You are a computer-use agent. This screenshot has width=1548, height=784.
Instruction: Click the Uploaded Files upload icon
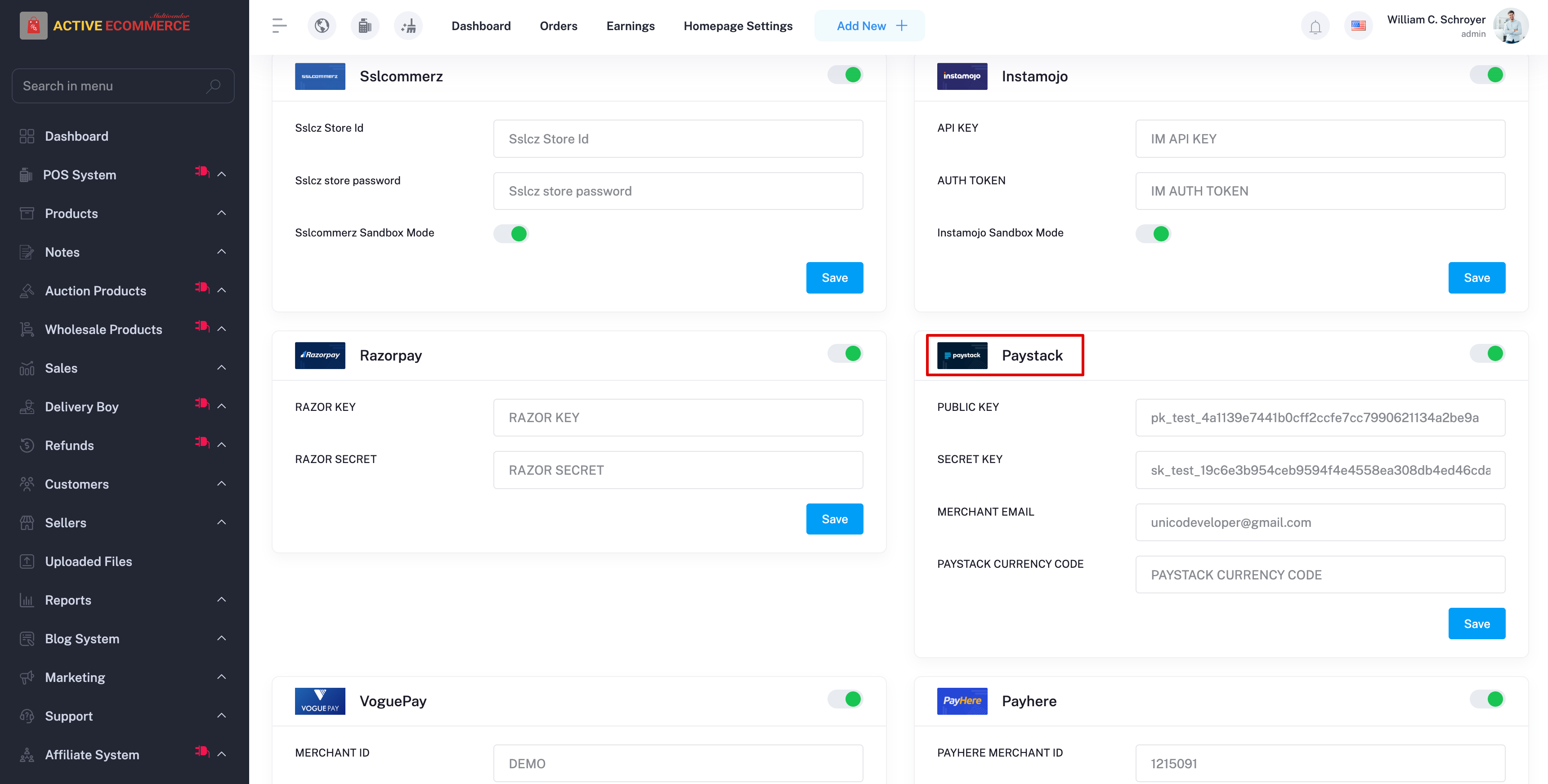[x=27, y=561]
